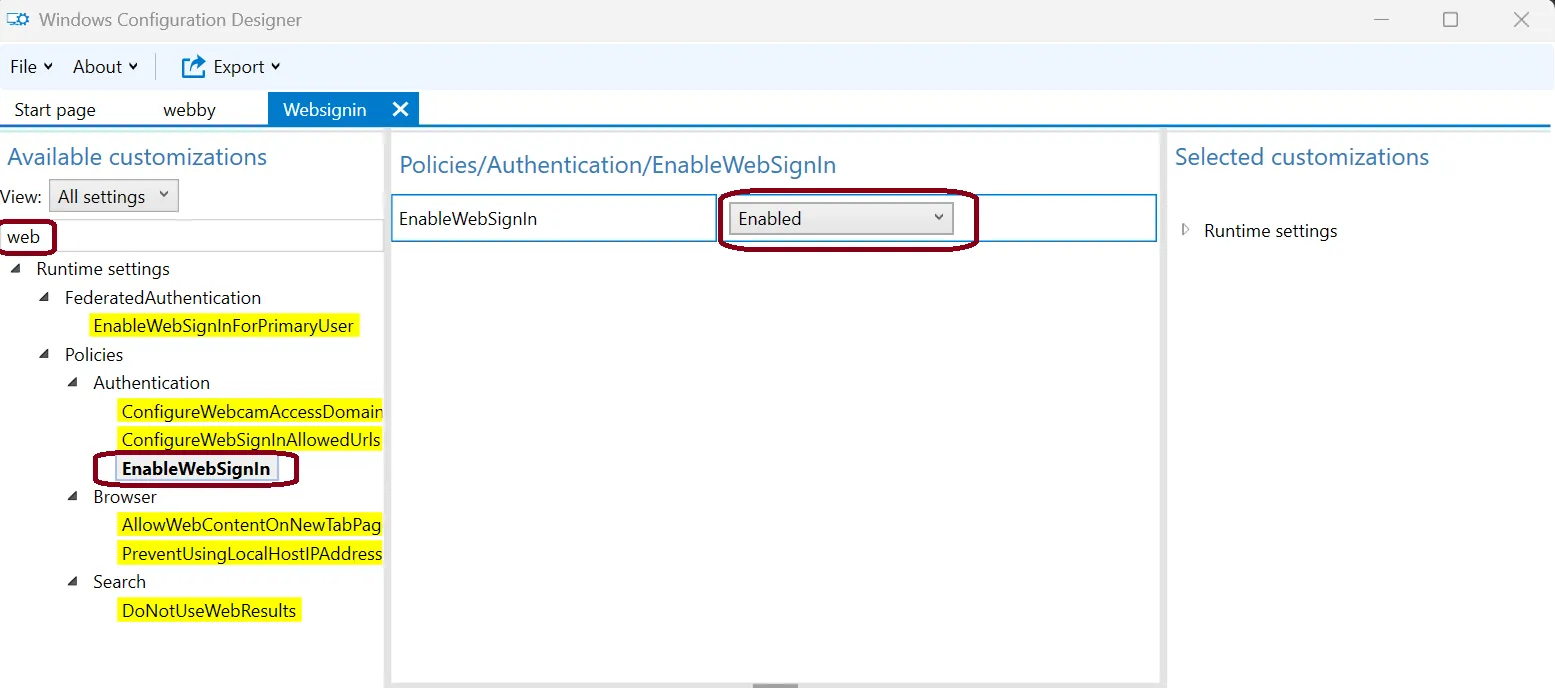The width and height of the screenshot is (1555, 688).
Task: Click the search box containing 'web'
Action: [x=192, y=237]
